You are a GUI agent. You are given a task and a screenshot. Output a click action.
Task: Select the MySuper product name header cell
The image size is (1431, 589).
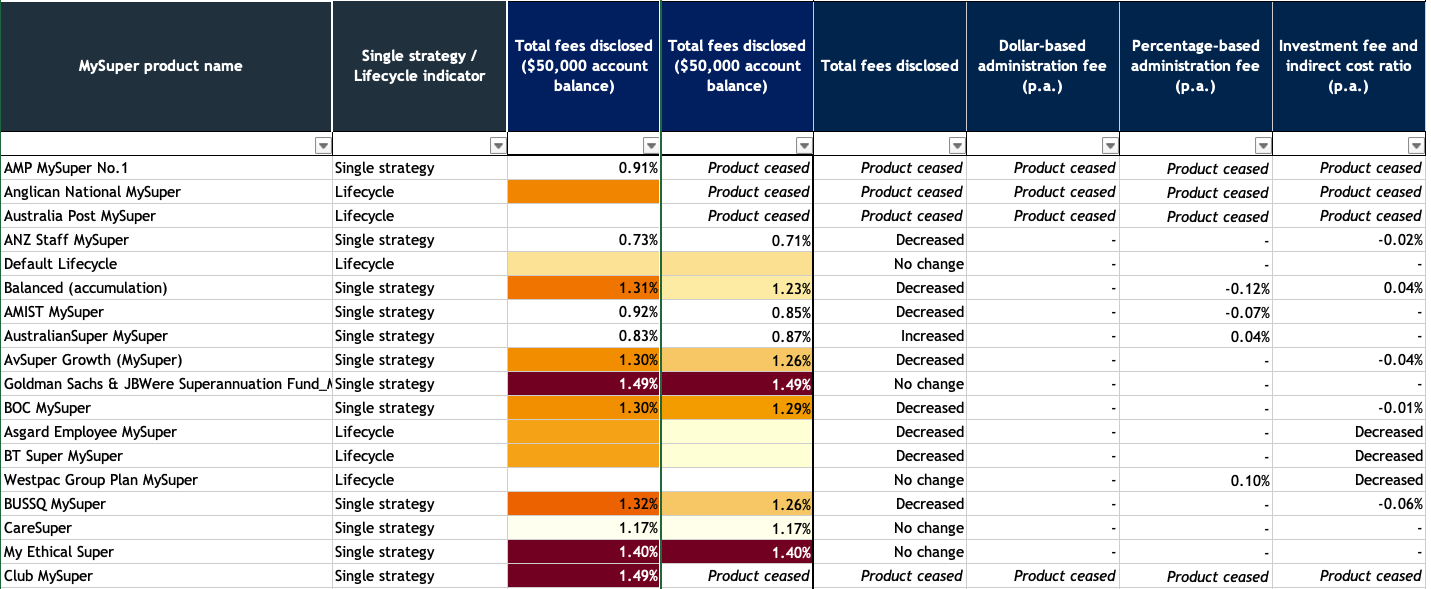point(166,66)
